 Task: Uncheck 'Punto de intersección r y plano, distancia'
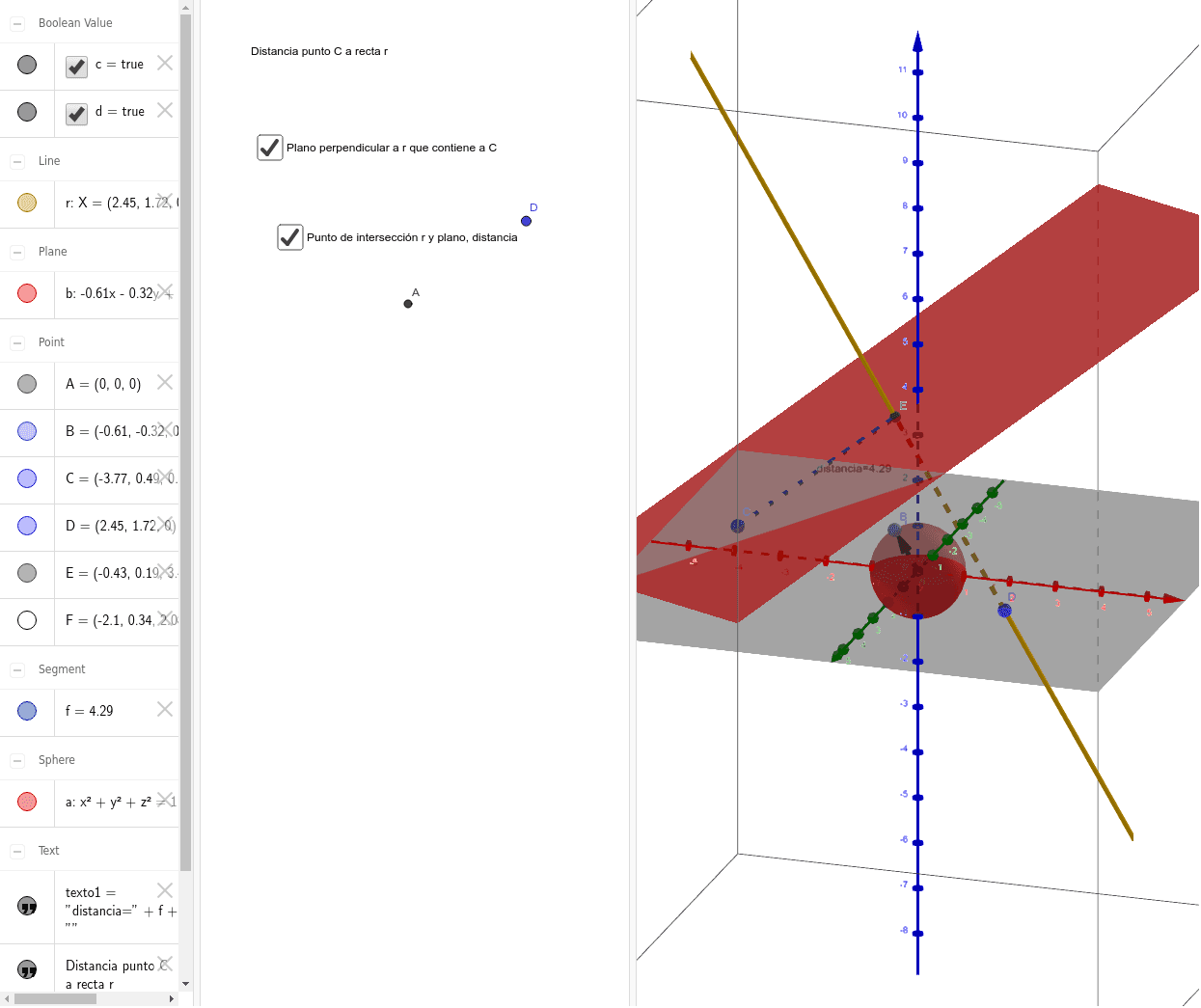coord(290,237)
